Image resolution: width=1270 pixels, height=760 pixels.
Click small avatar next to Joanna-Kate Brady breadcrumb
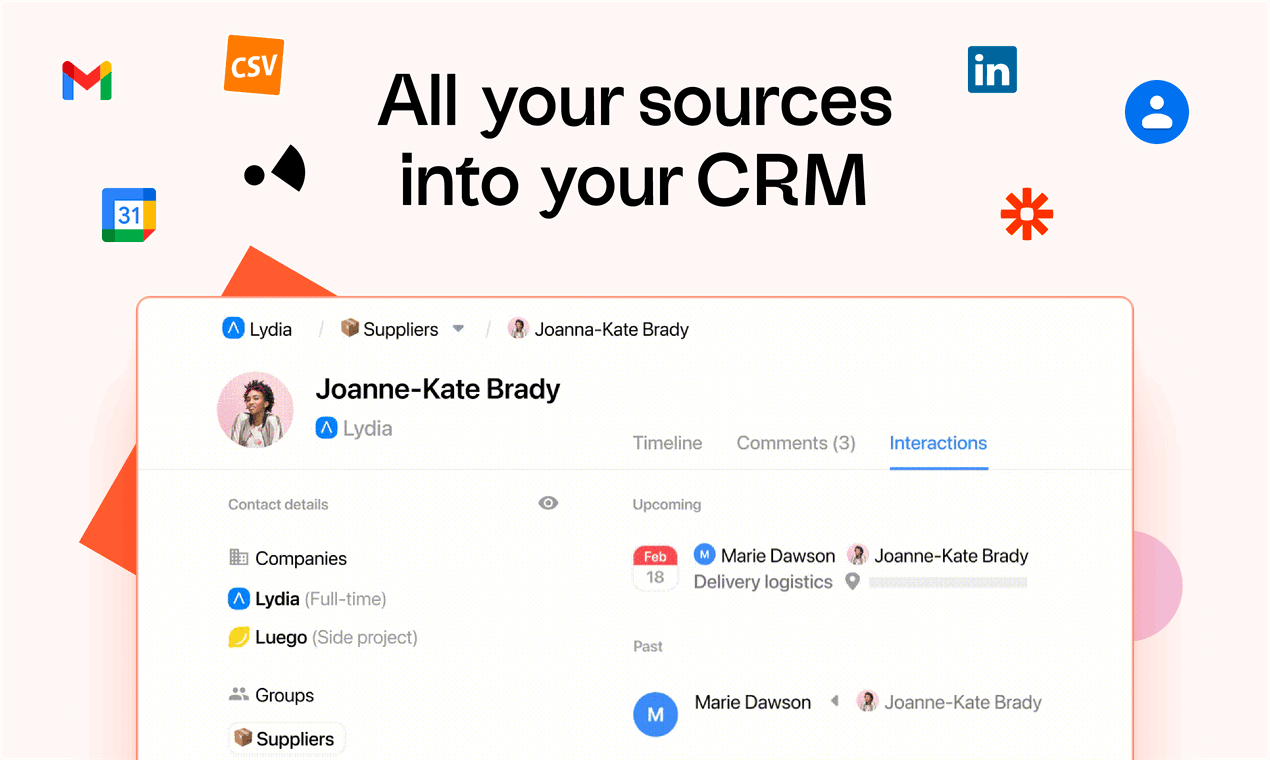click(518, 328)
